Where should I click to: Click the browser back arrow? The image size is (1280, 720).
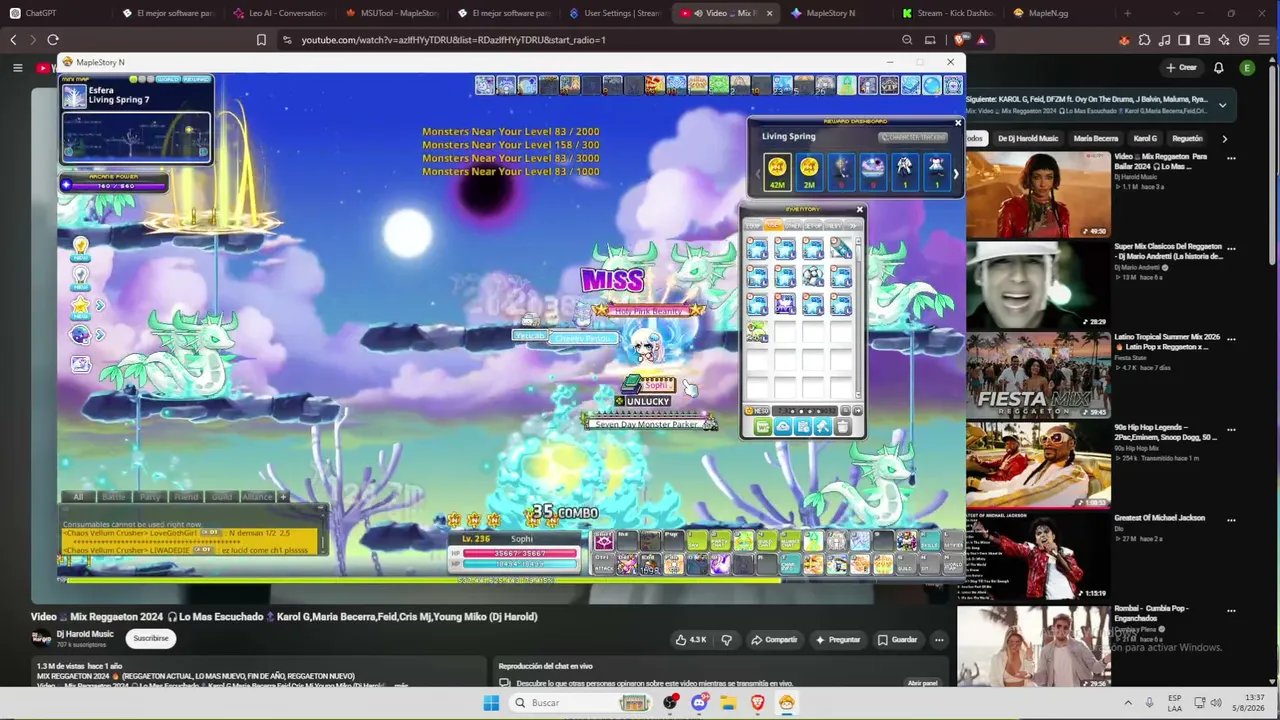(13, 40)
